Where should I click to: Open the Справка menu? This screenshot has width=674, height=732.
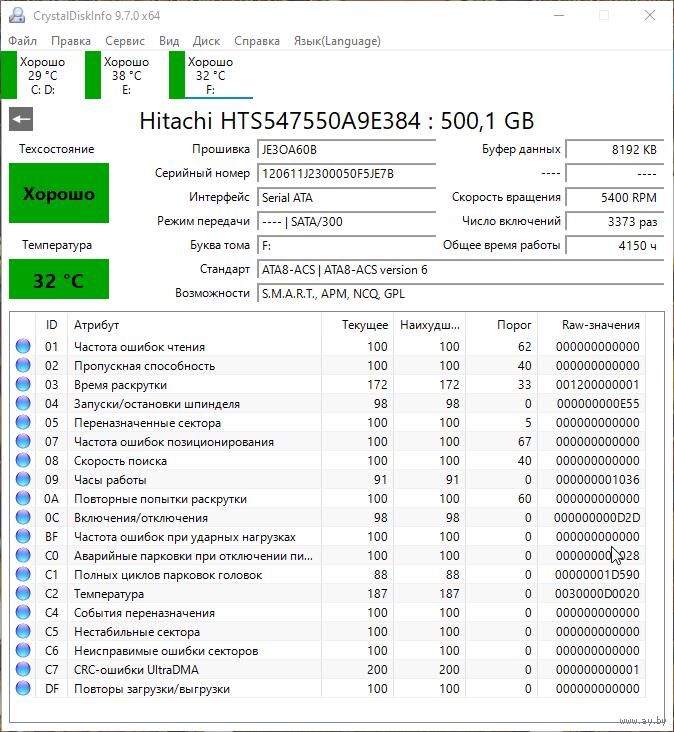point(257,41)
